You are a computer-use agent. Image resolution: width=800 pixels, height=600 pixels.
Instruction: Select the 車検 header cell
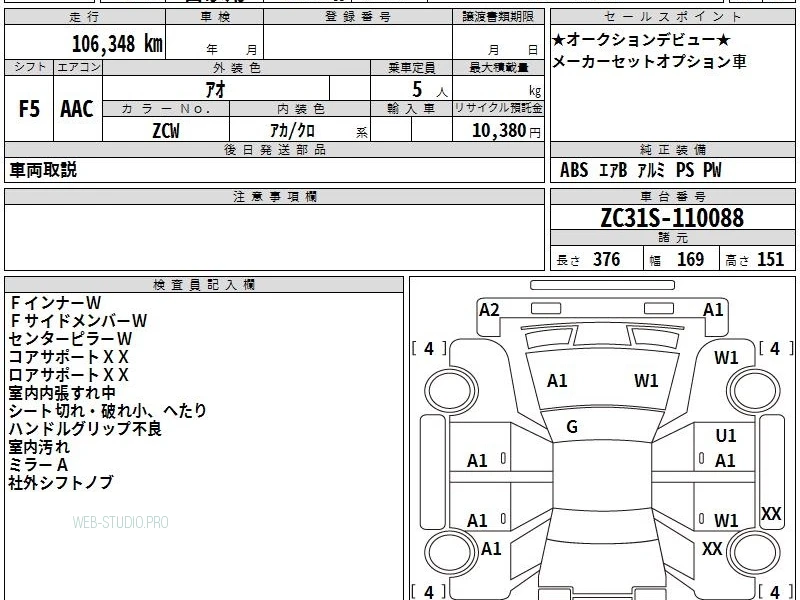click(x=214, y=17)
